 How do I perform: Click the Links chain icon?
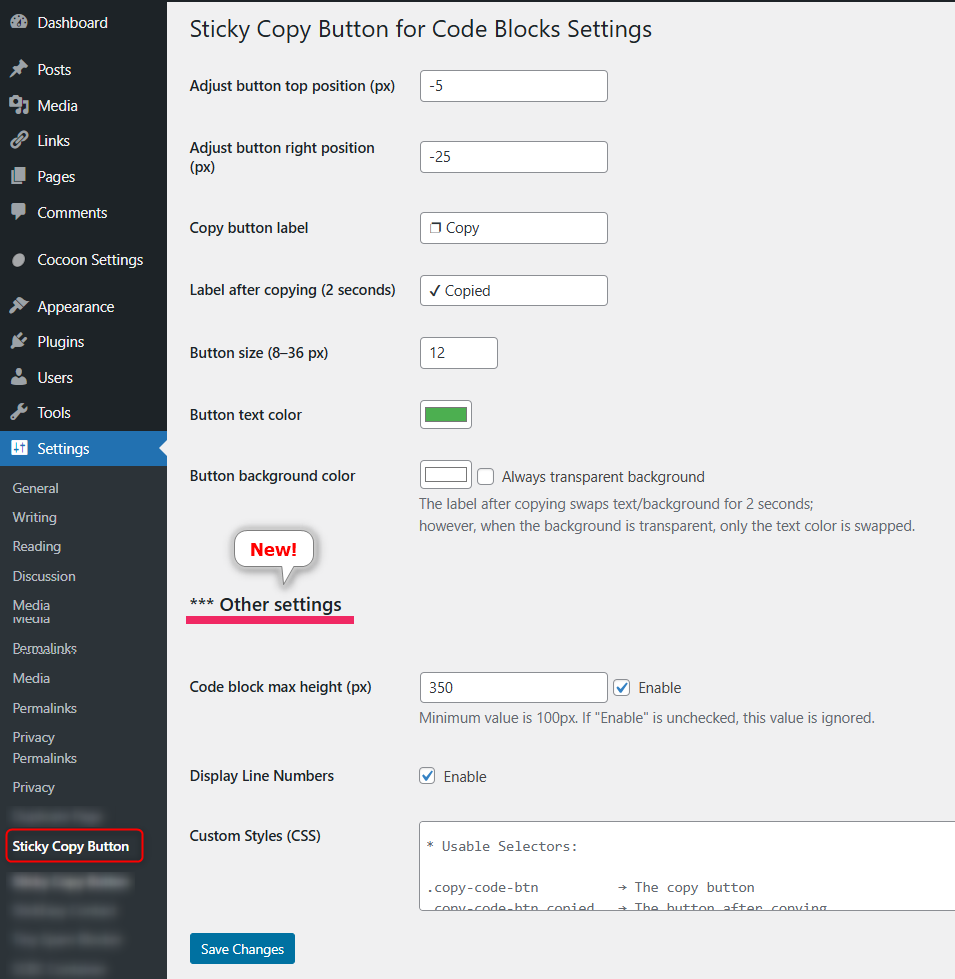click(19, 140)
